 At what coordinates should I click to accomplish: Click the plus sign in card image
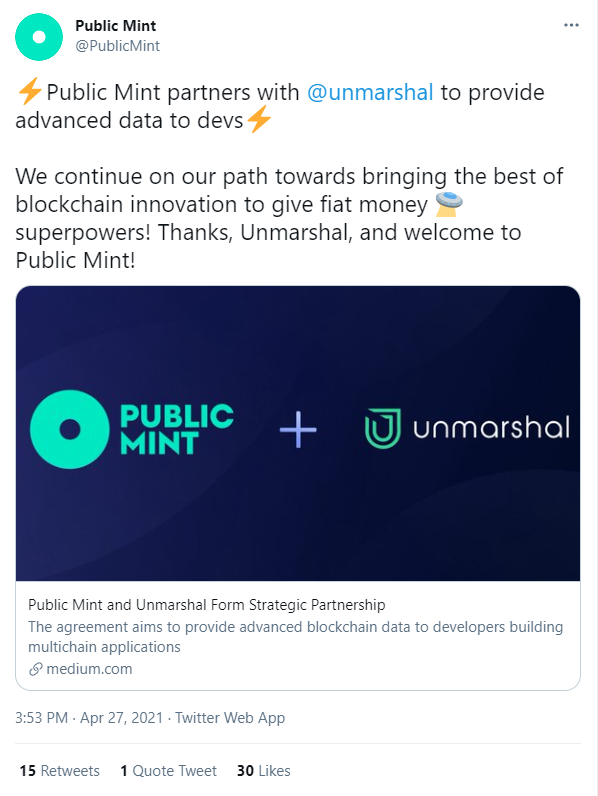click(298, 429)
